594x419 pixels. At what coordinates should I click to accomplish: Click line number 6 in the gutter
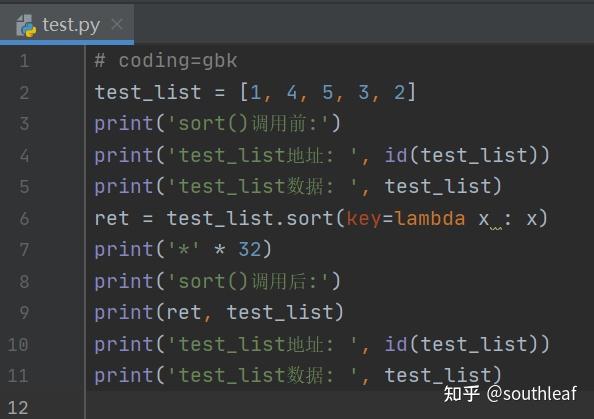(x=24, y=219)
